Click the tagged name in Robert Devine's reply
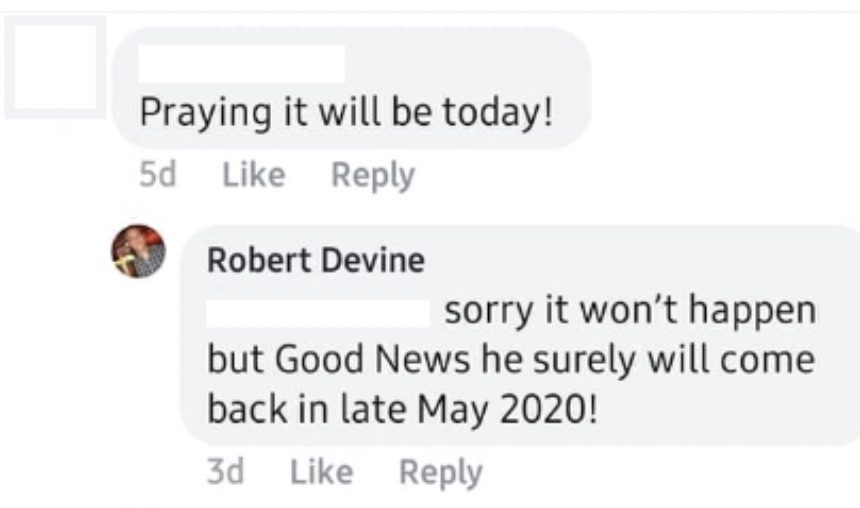 (318, 312)
